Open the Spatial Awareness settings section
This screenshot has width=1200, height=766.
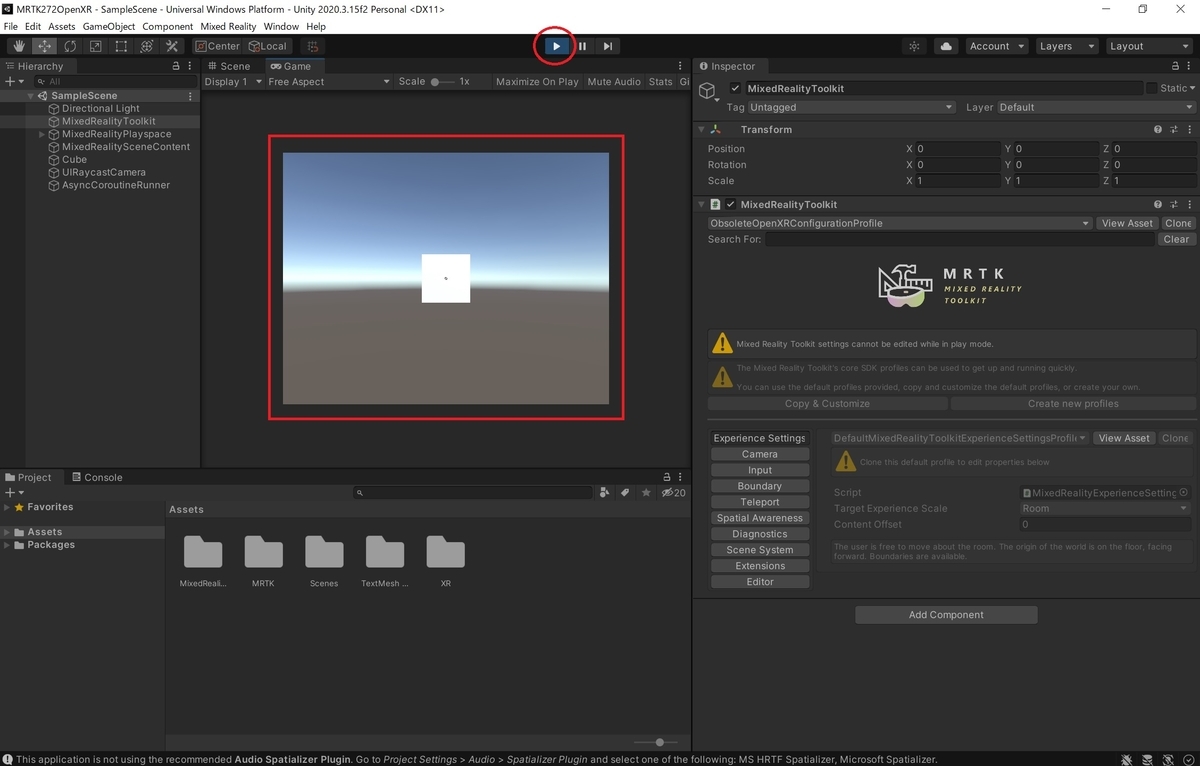[x=760, y=518]
